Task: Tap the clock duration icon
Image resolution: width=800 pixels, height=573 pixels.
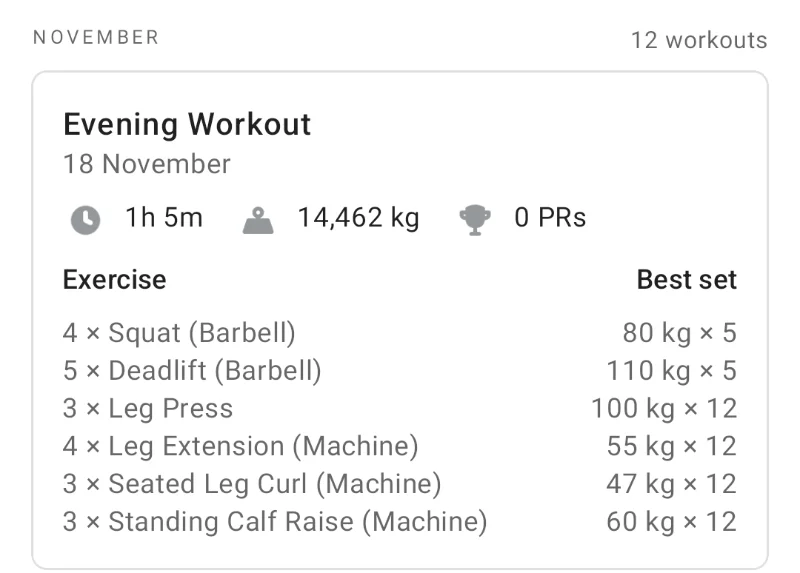Action: pos(85,220)
